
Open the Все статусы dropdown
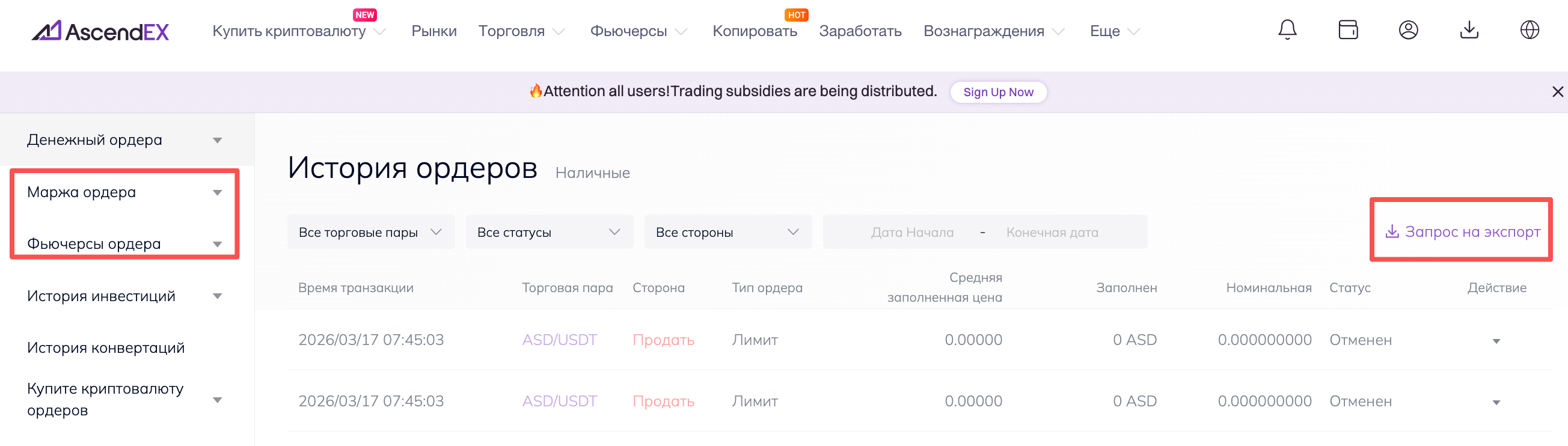tap(548, 233)
